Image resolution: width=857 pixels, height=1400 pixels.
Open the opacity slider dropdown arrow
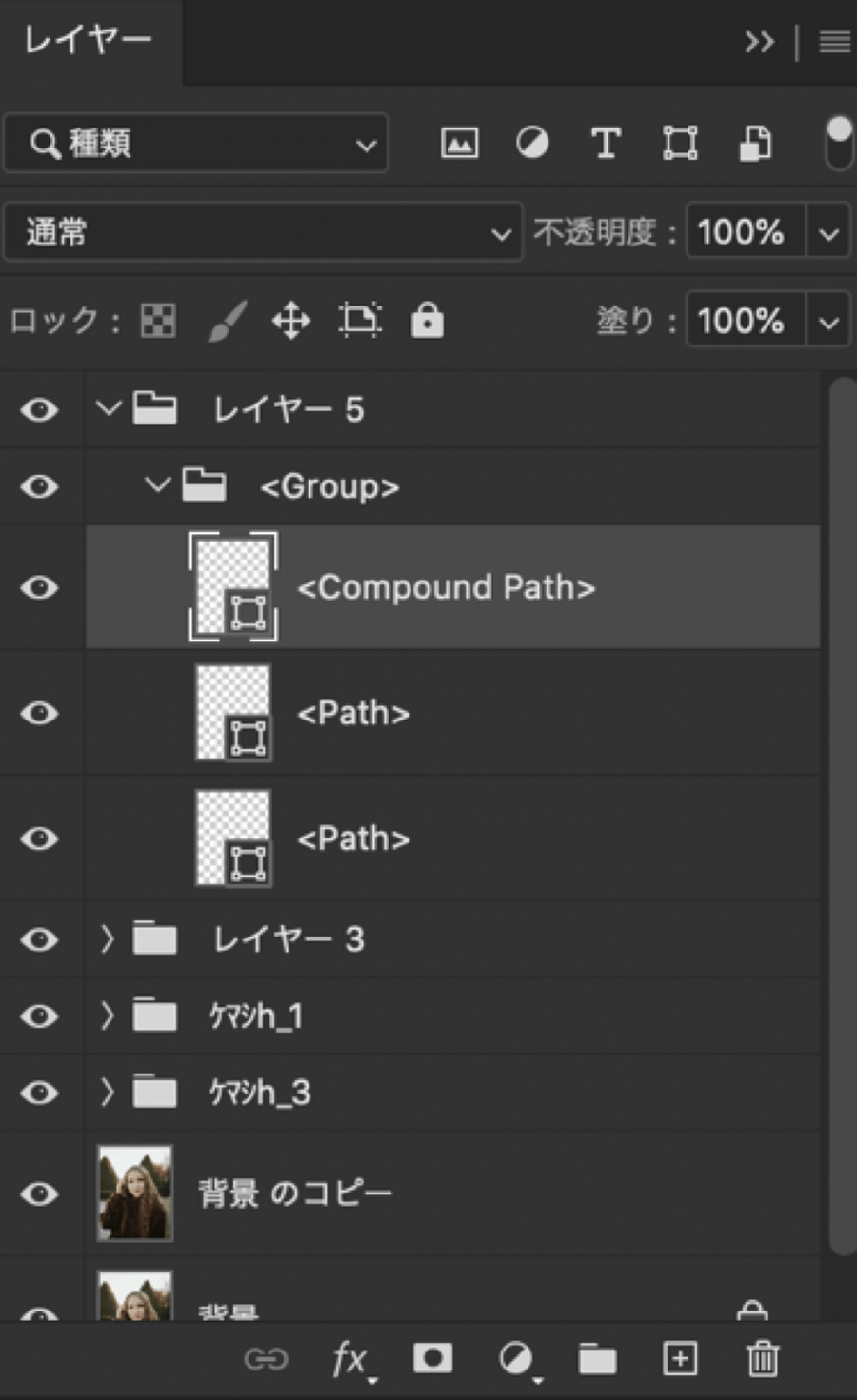coord(828,232)
